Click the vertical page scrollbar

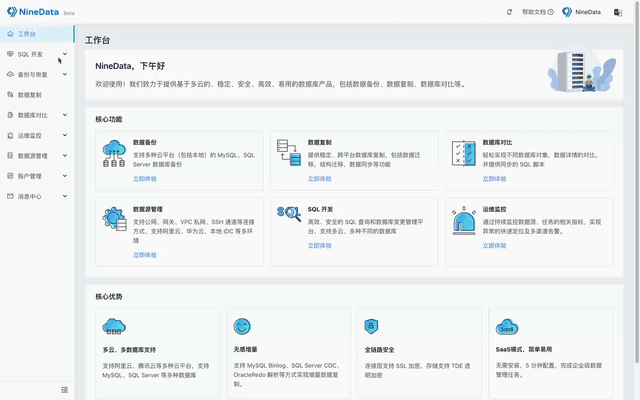coord(637,184)
